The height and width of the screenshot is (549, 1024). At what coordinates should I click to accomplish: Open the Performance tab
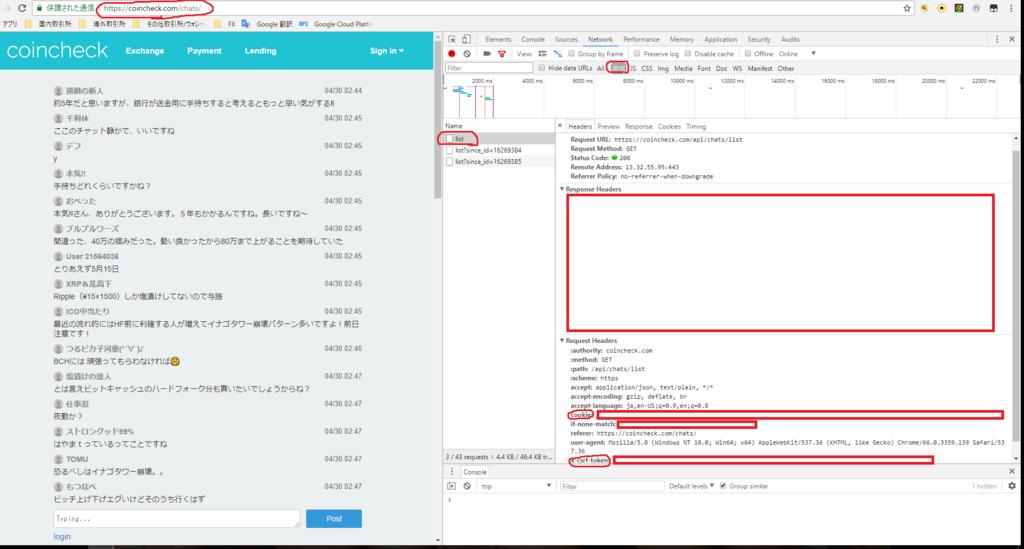pos(641,39)
